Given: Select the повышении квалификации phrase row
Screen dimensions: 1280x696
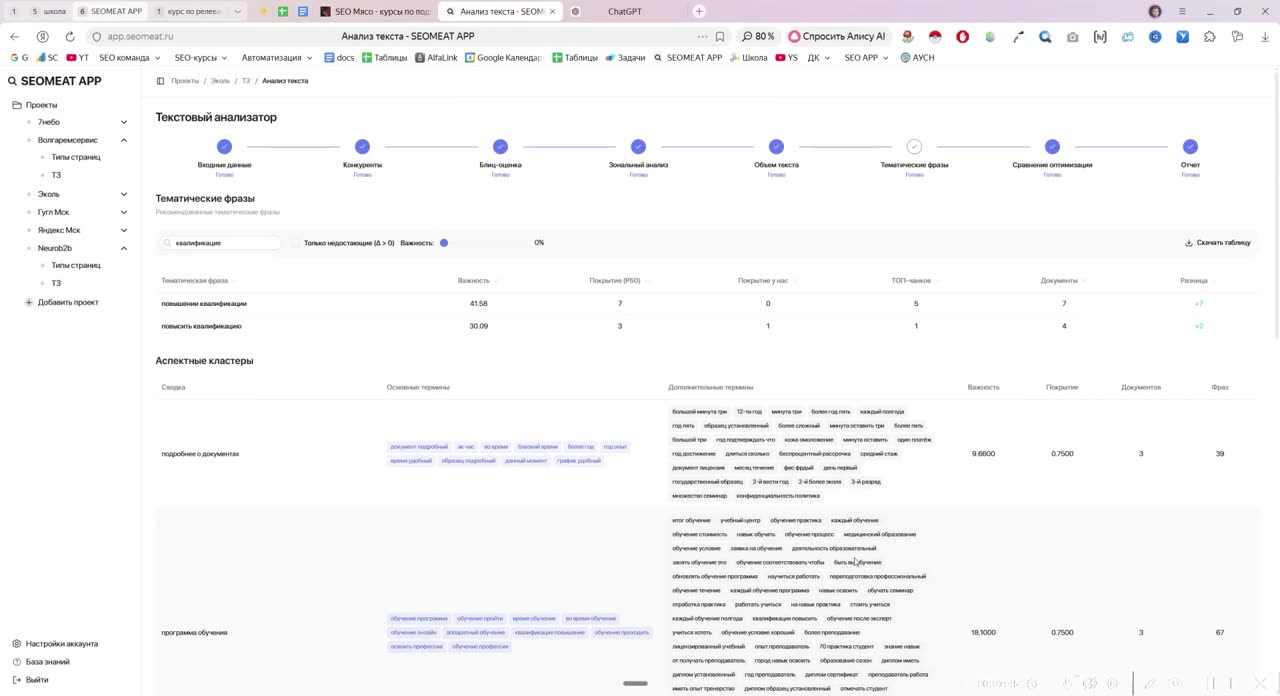Looking at the screenshot, I should pos(706,303).
